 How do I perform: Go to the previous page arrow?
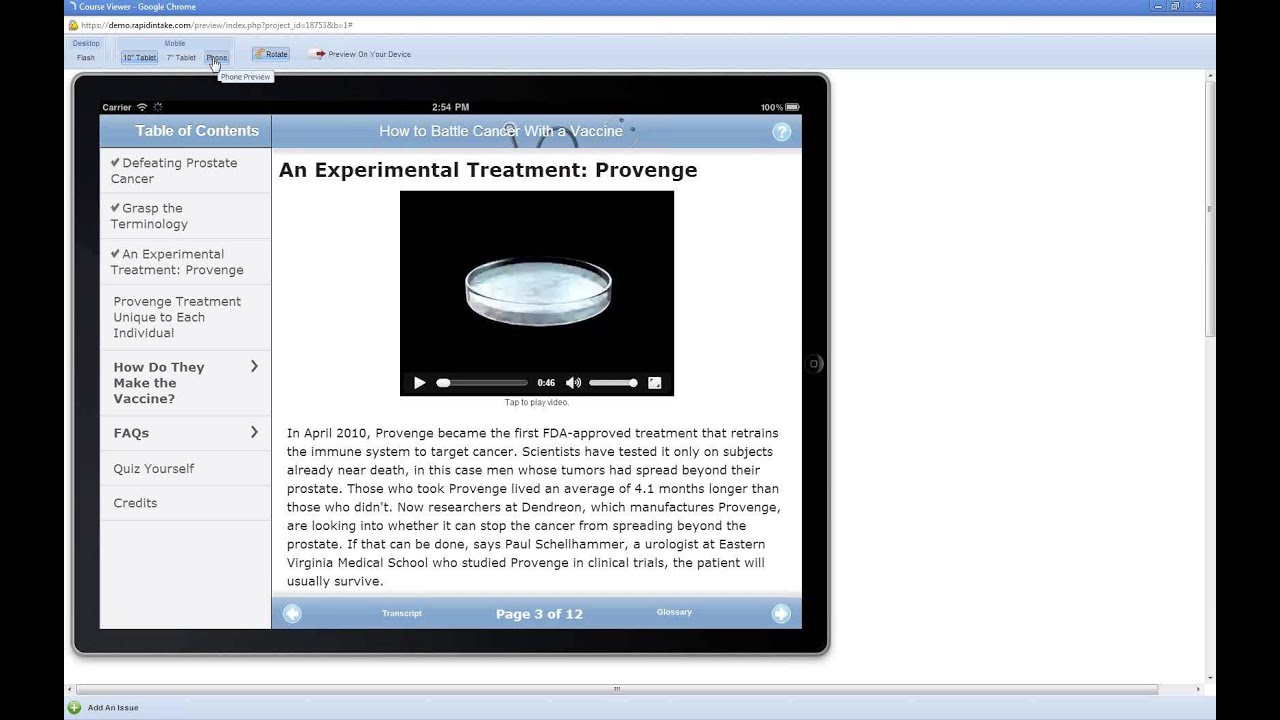292,614
